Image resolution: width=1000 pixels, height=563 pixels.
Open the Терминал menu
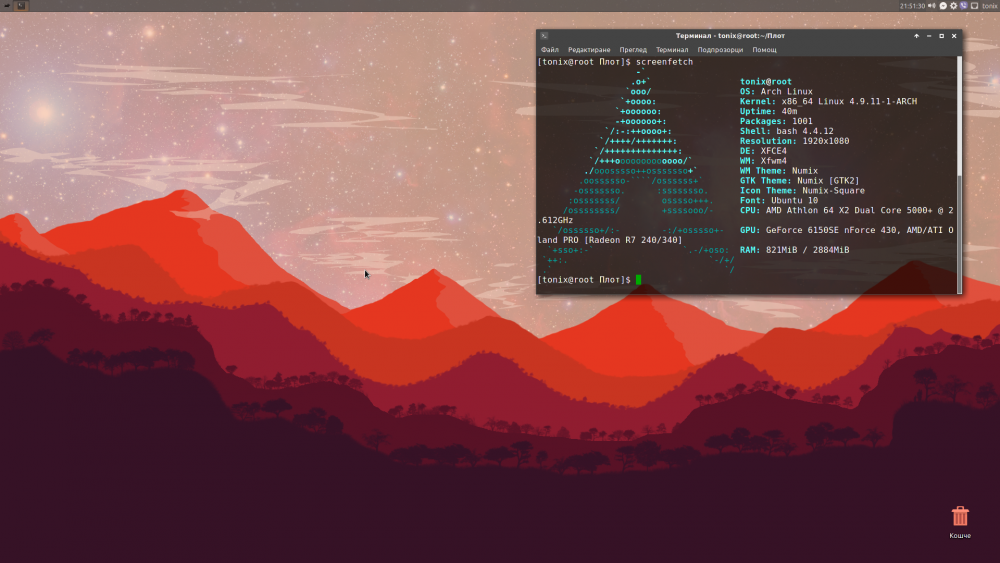tap(672, 50)
